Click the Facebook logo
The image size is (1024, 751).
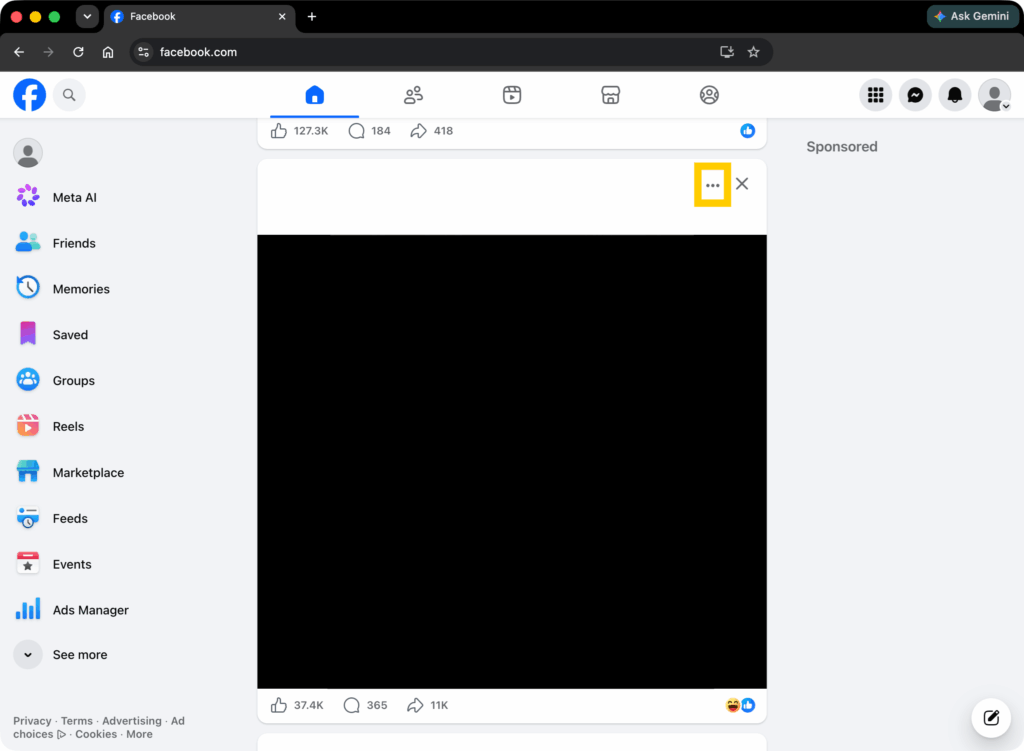29,95
